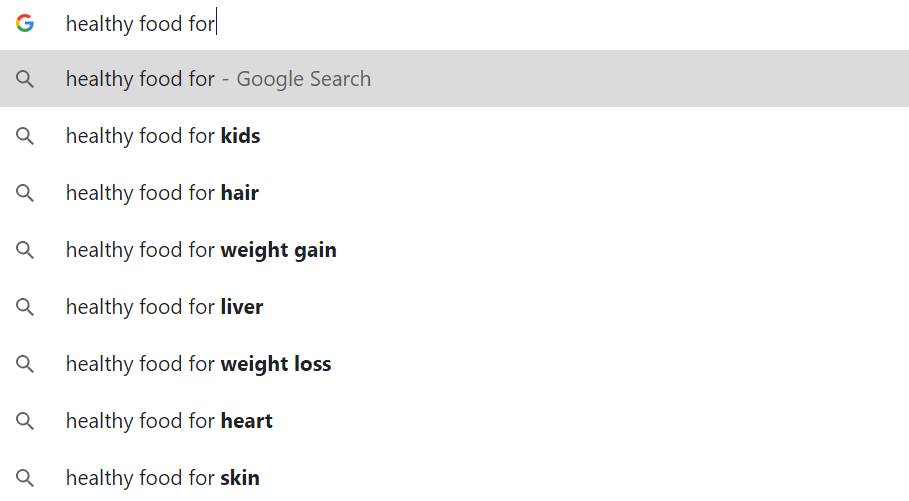The width and height of the screenshot is (909, 501).
Task: Click the bold word 'kids' in suggestions
Action: point(240,136)
